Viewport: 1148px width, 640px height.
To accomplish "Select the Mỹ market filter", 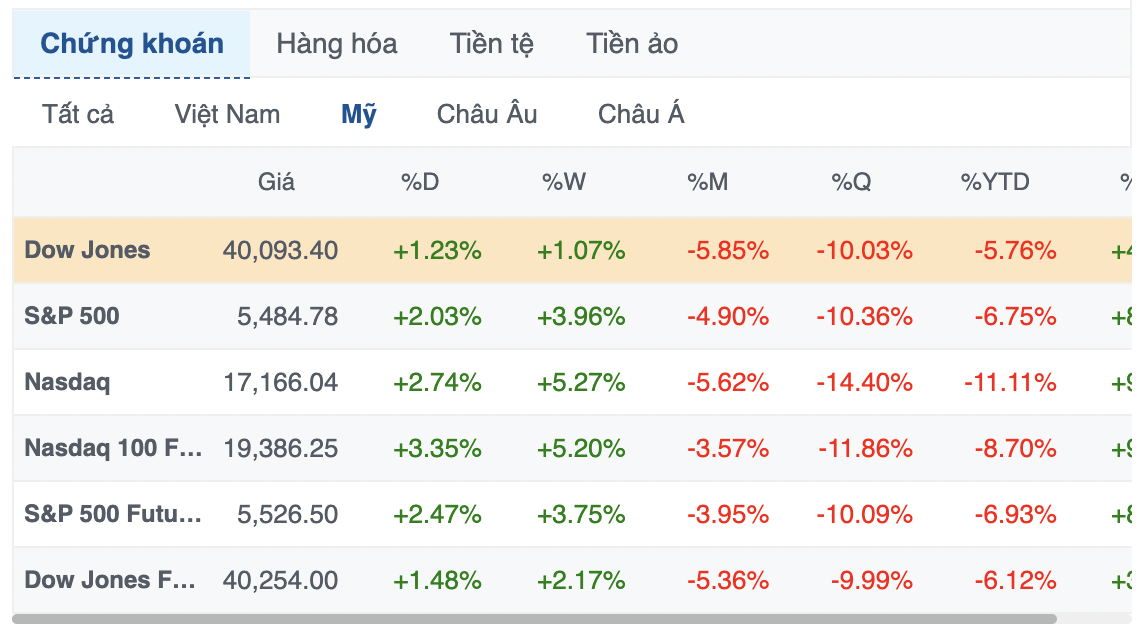I will (x=359, y=114).
